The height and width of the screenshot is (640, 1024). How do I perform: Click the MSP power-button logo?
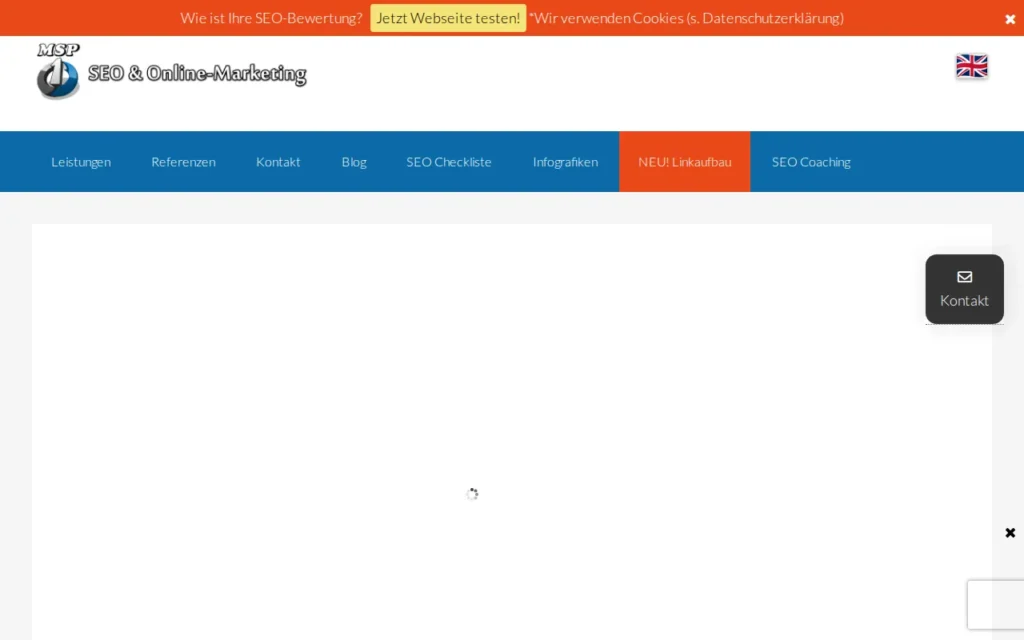coord(58,72)
